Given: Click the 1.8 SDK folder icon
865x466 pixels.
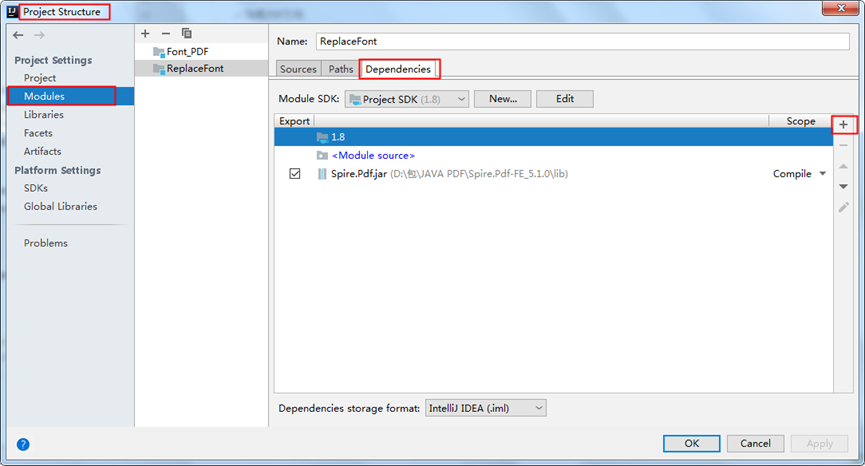Looking at the screenshot, I should 322,137.
